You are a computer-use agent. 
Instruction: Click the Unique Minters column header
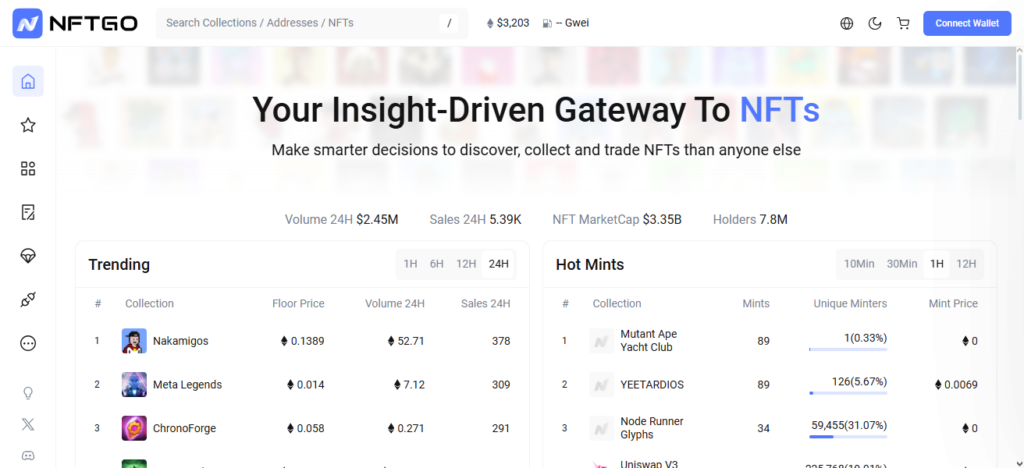850,304
